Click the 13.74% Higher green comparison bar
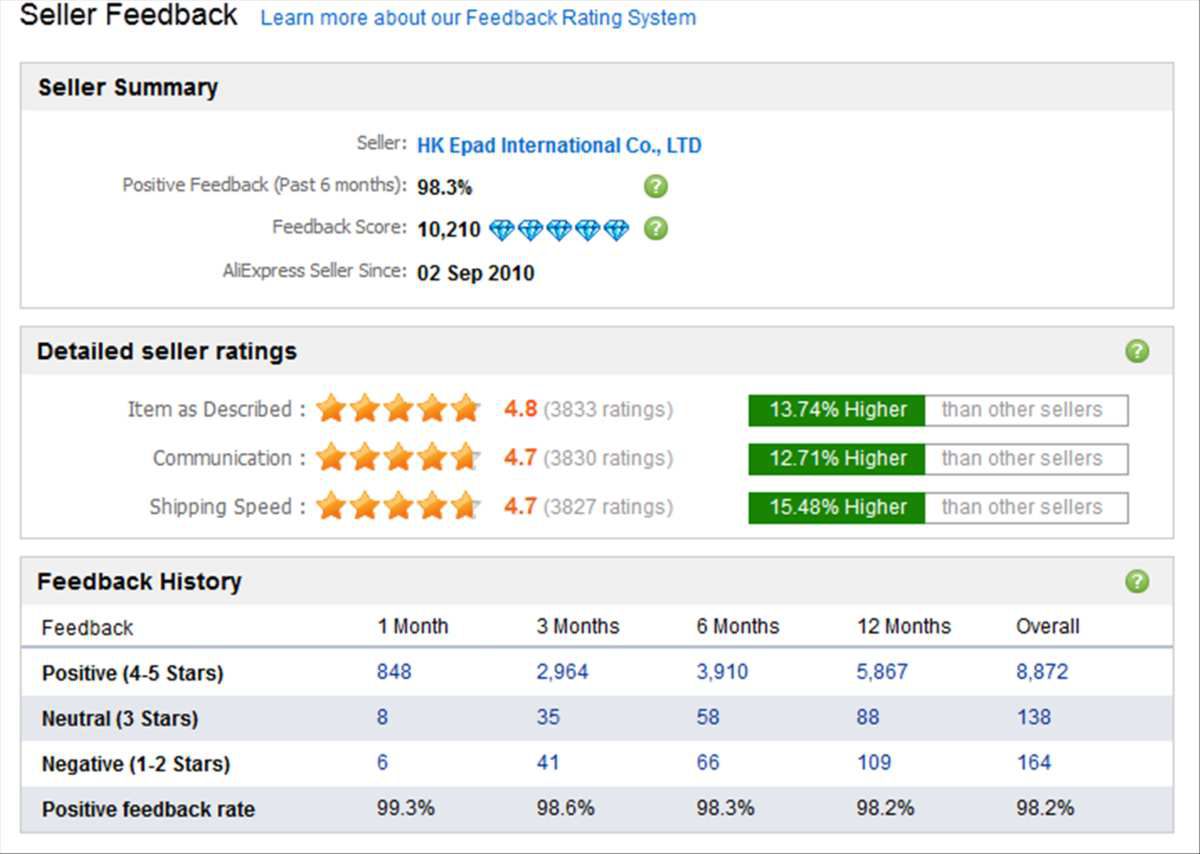This screenshot has height=854, width=1200. pos(837,410)
